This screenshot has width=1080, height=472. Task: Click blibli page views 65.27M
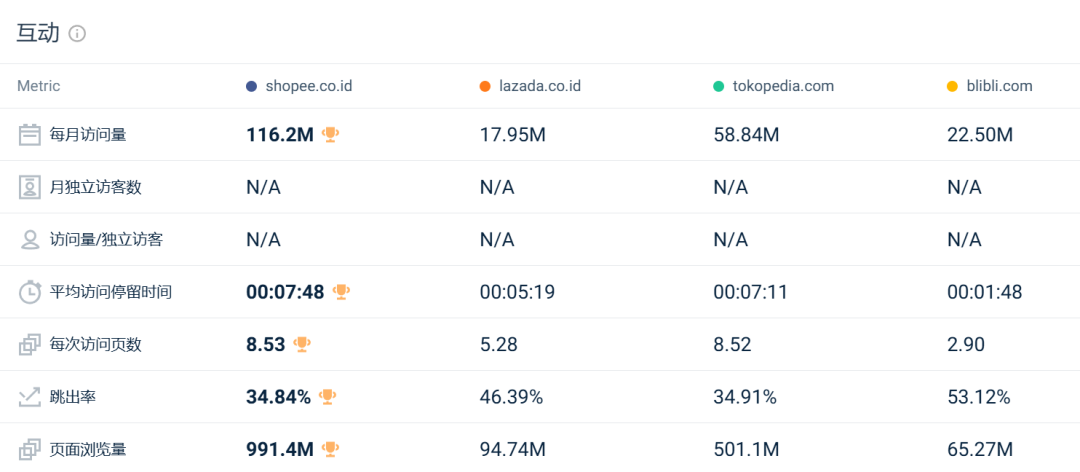coord(979,450)
